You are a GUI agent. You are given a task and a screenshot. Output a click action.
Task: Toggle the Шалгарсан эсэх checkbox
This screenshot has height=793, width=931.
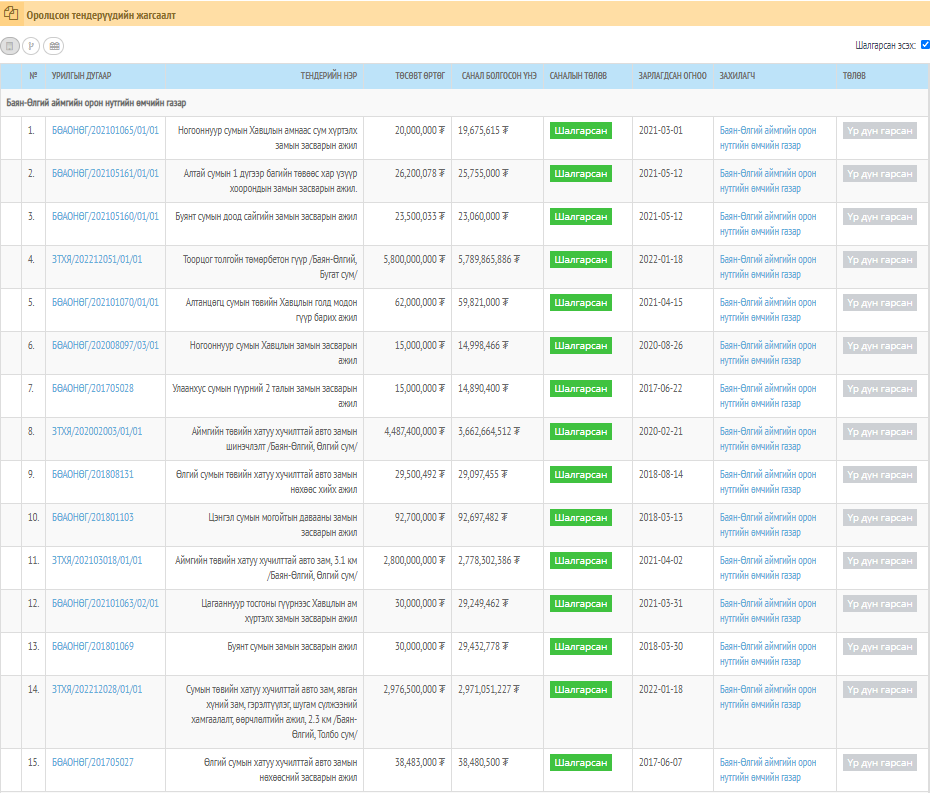(925, 45)
